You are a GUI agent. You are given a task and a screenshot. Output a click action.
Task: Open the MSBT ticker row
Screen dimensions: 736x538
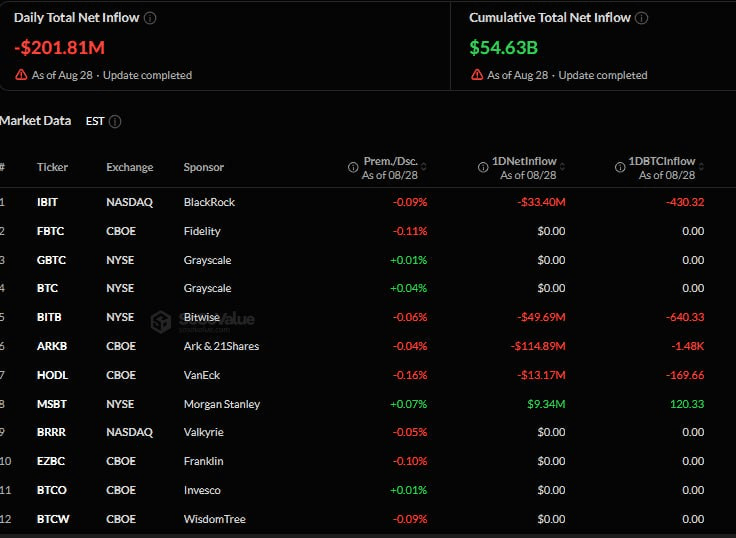(368, 404)
